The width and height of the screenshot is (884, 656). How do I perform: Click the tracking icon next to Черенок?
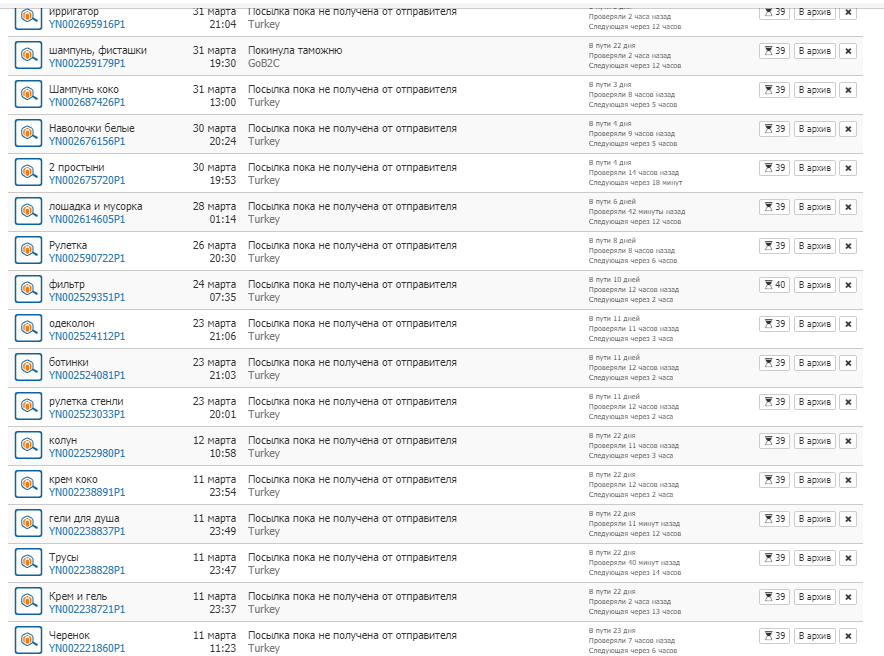28,640
